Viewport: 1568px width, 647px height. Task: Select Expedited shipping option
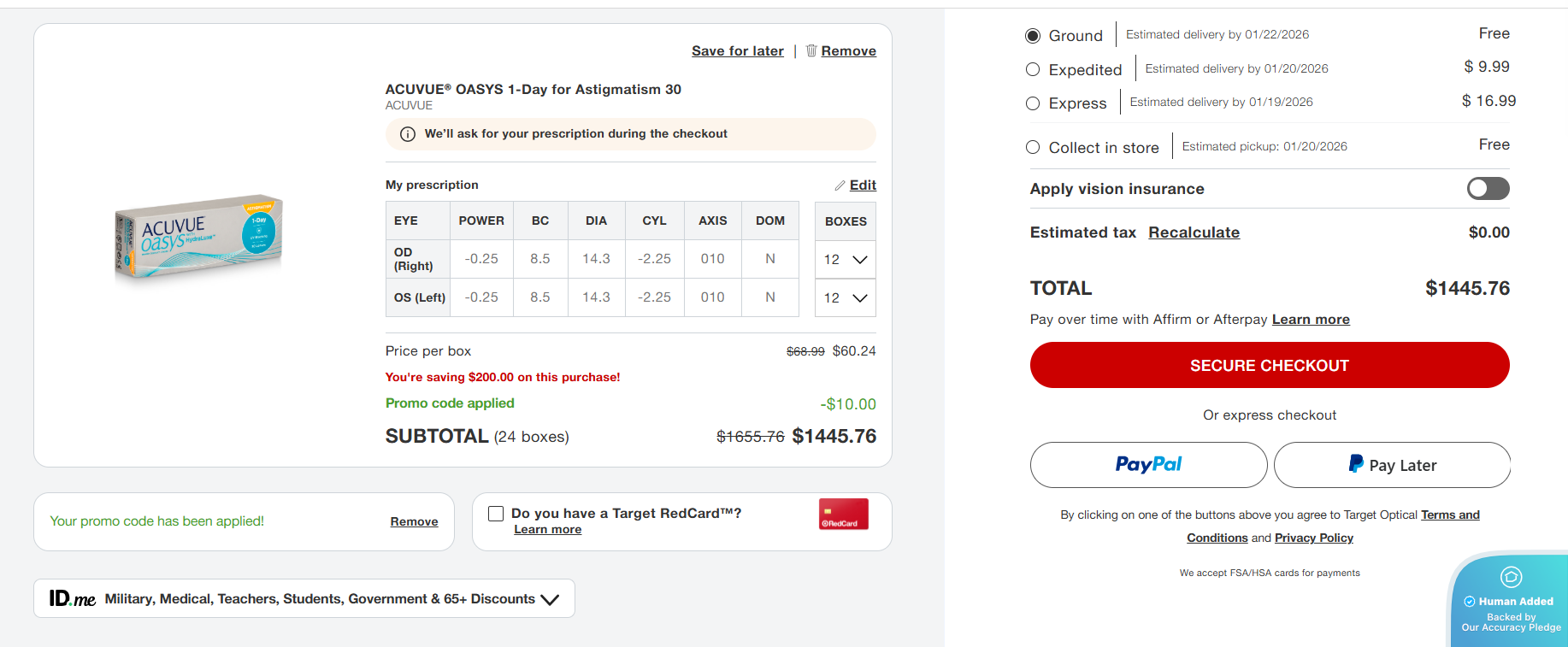click(x=1033, y=69)
